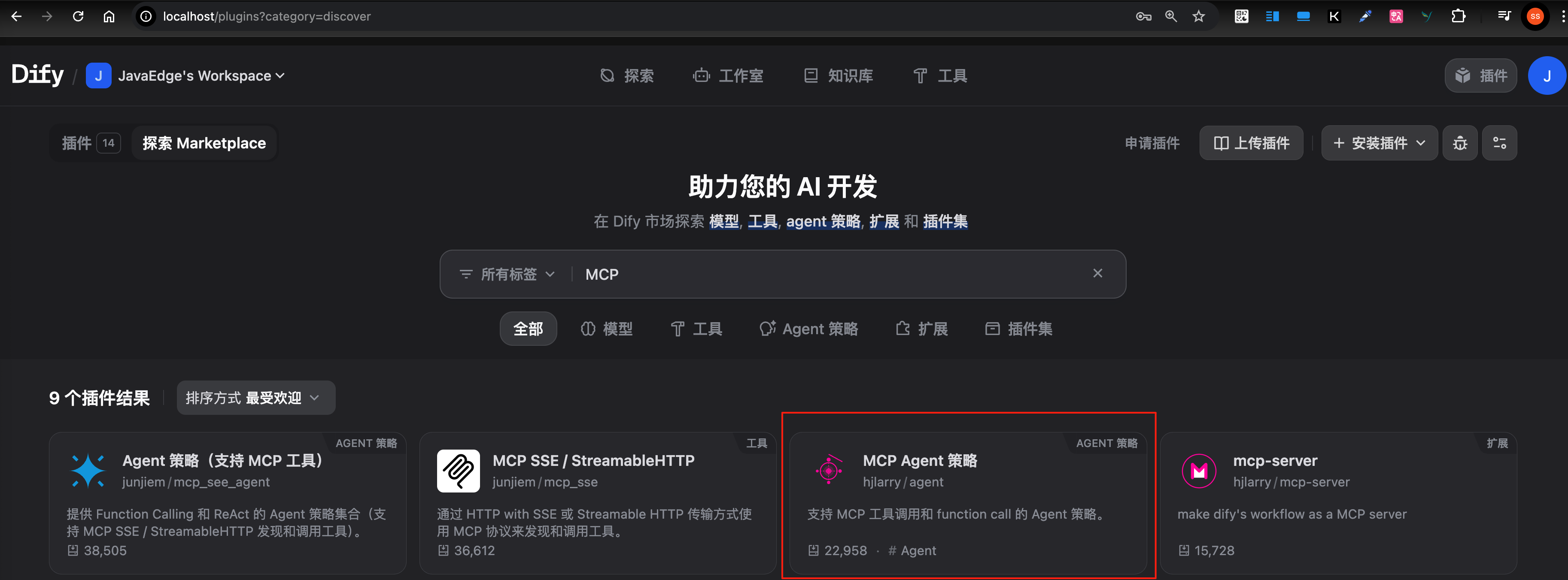Click the MCP SSE plugin icon
The width and height of the screenshot is (1568, 580).
[x=459, y=471]
